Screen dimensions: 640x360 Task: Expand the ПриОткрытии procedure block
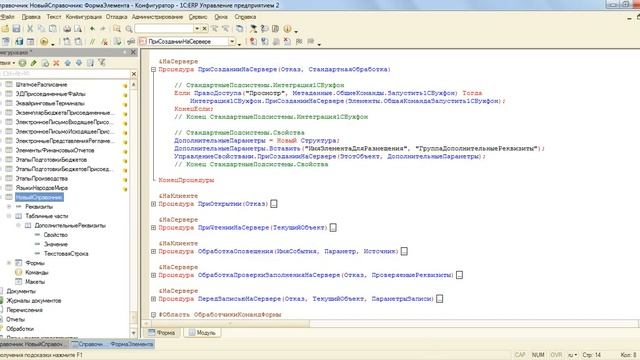[x=153, y=204]
